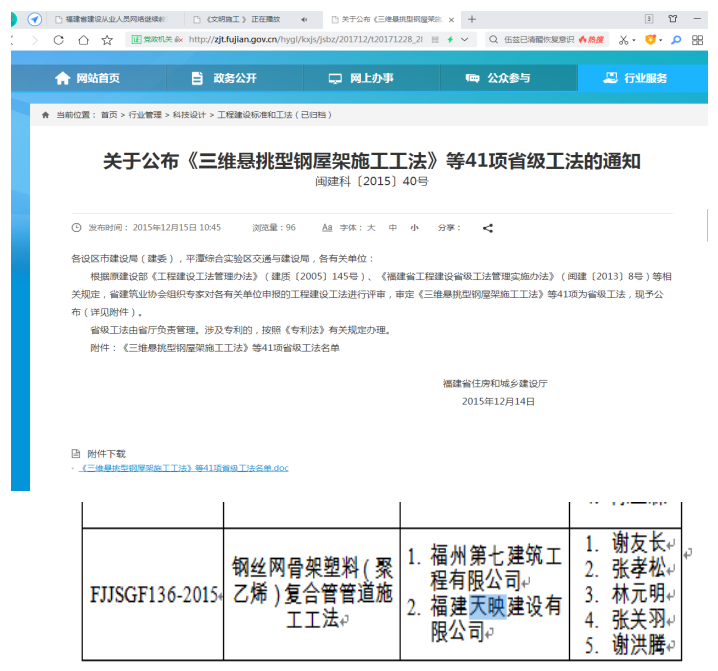Screen dimensions: 718x671
Task: Click the share icon in article
Action: [x=488, y=228]
